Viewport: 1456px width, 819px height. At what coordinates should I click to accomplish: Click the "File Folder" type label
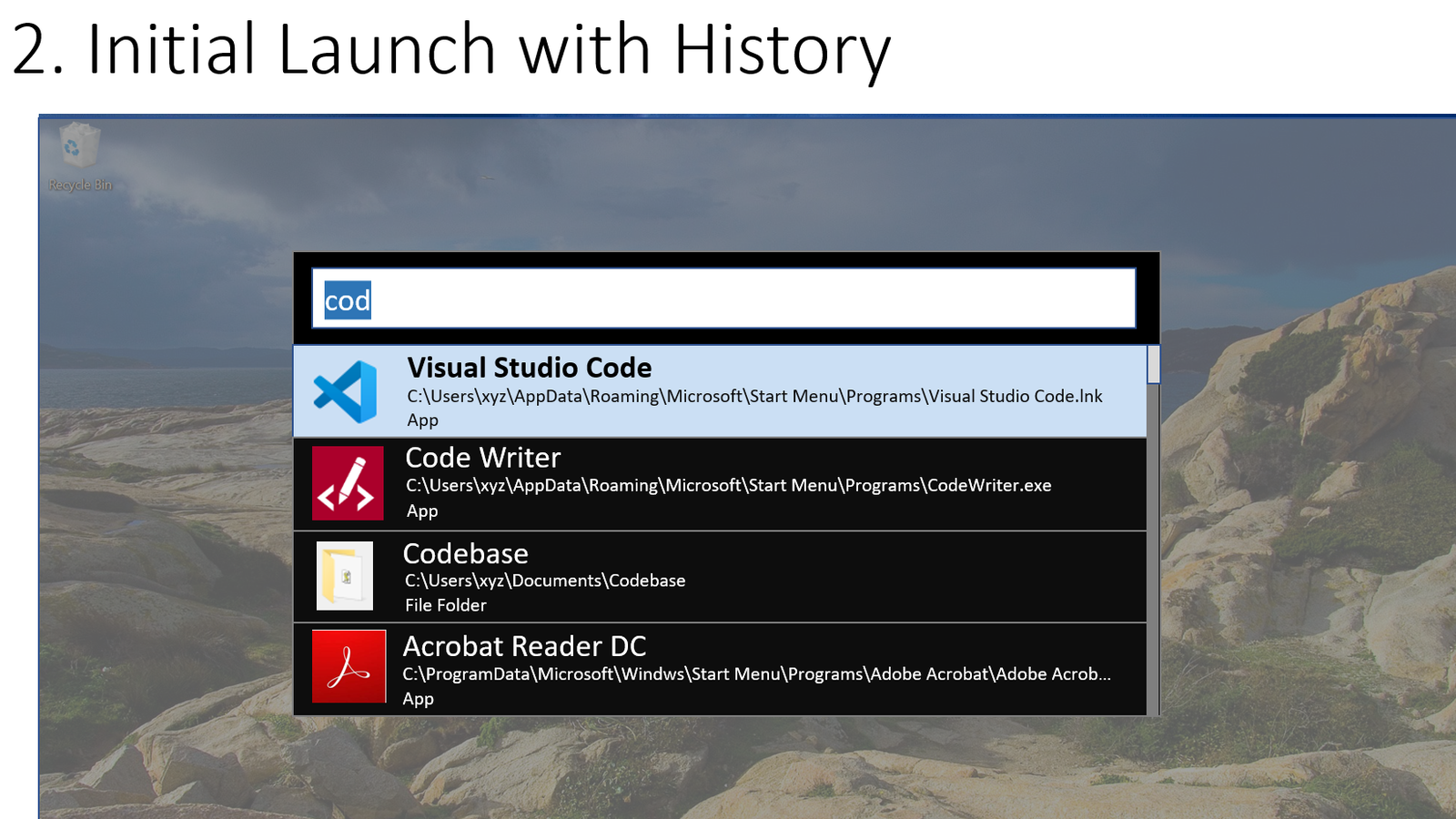[446, 605]
